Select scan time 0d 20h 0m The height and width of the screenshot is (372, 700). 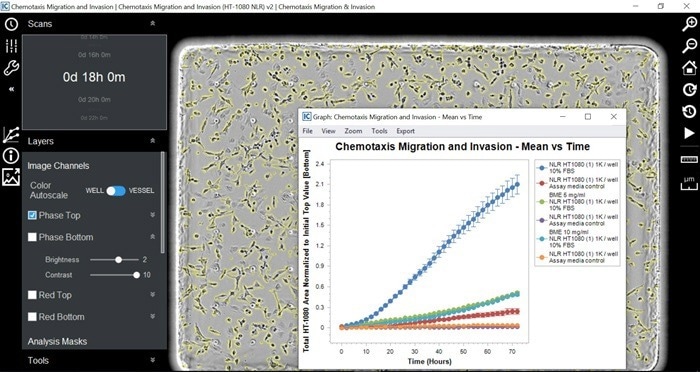(x=94, y=100)
